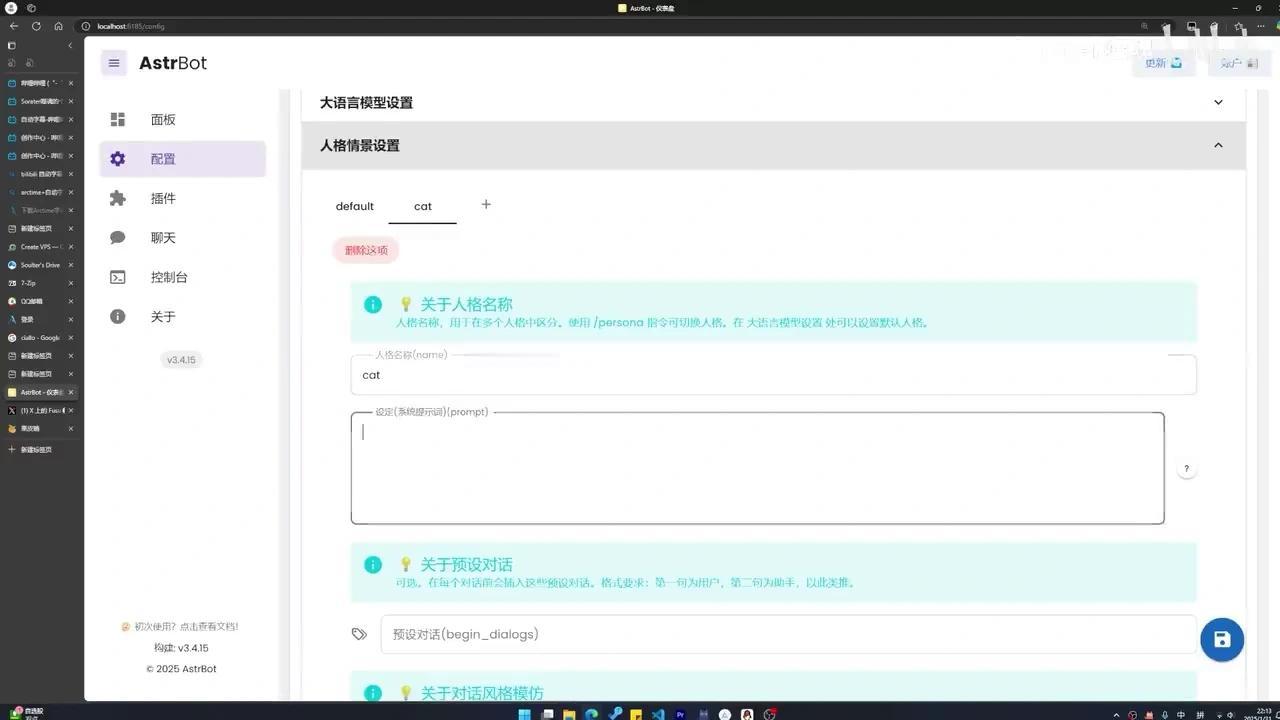Switch to the default persona tab

(x=355, y=206)
